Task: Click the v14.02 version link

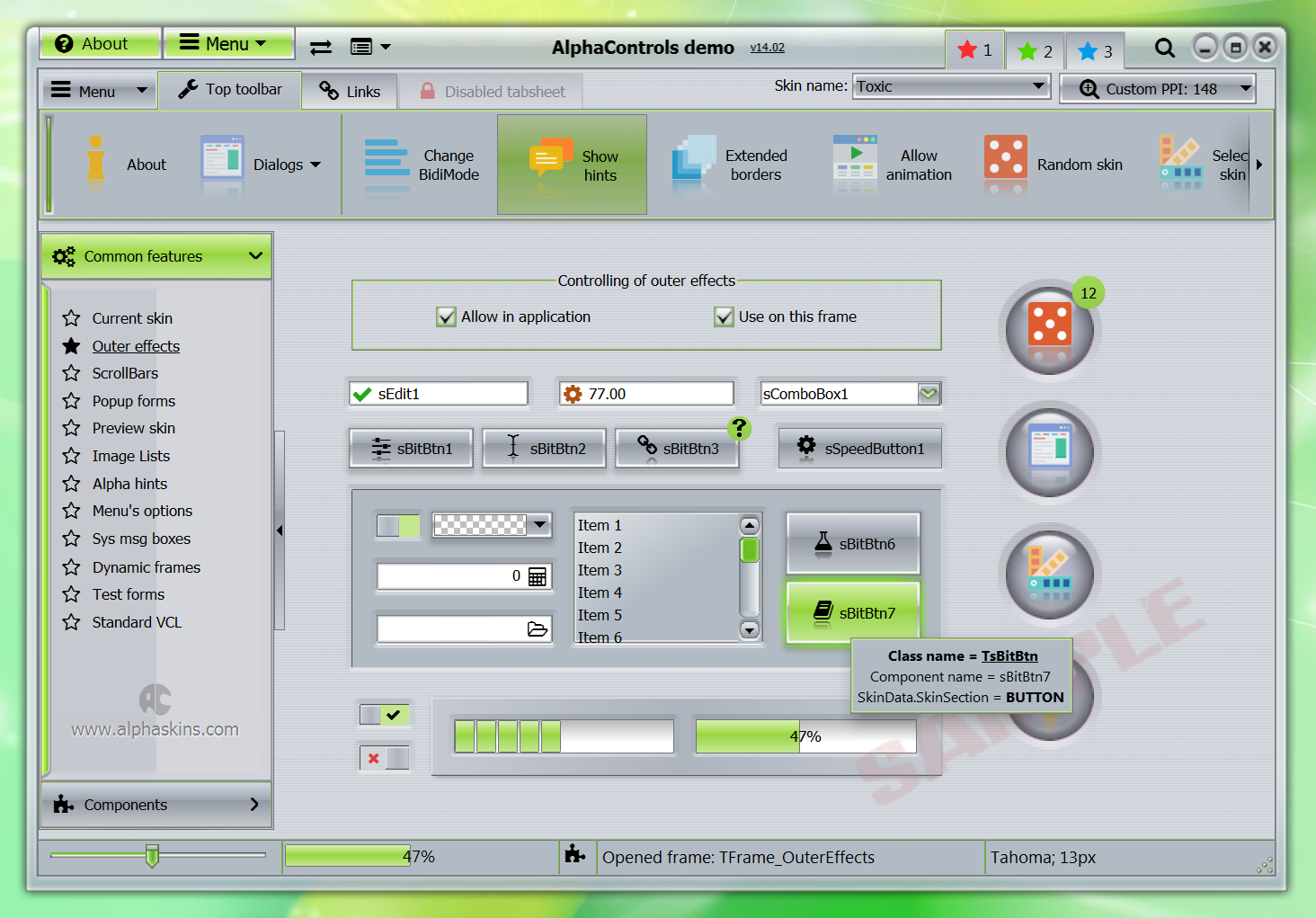Action: pyautogui.click(x=768, y=48)
